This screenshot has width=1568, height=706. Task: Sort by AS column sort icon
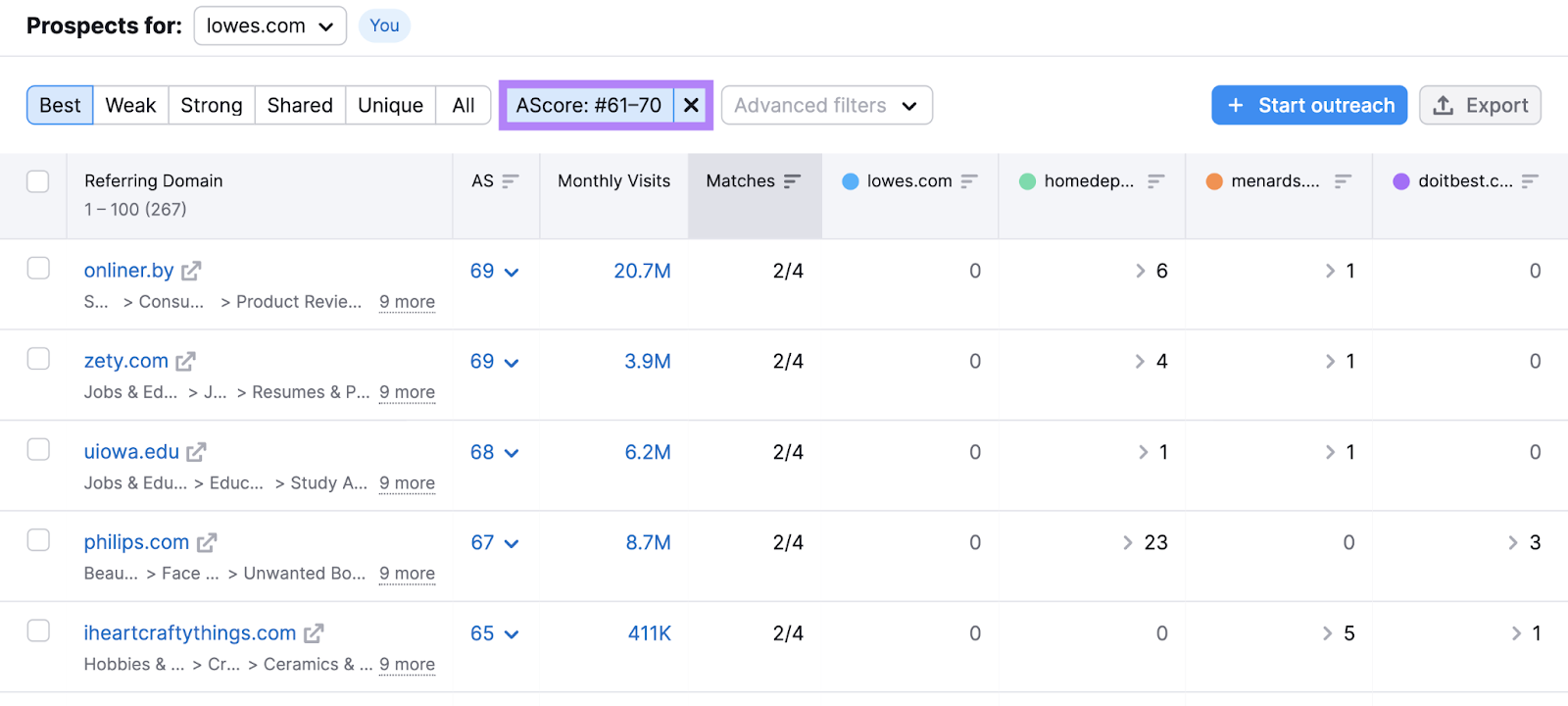pos(510,181)
